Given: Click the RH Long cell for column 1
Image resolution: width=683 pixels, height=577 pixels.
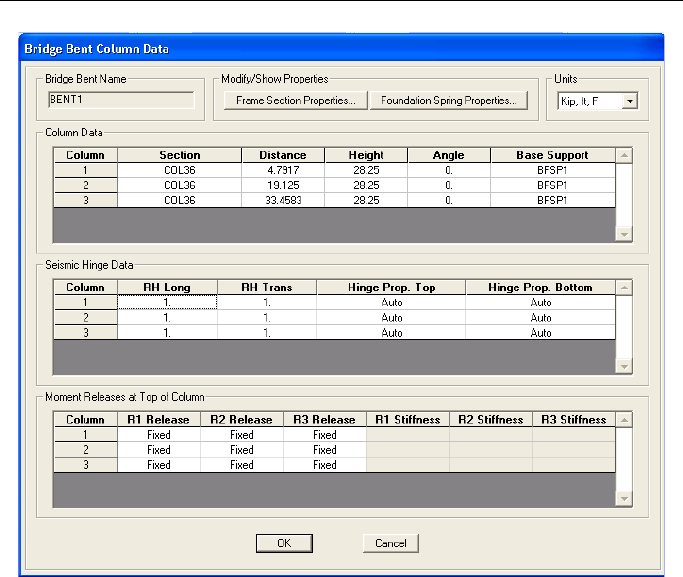Looking at the screenshot, I should pos(168,302).
